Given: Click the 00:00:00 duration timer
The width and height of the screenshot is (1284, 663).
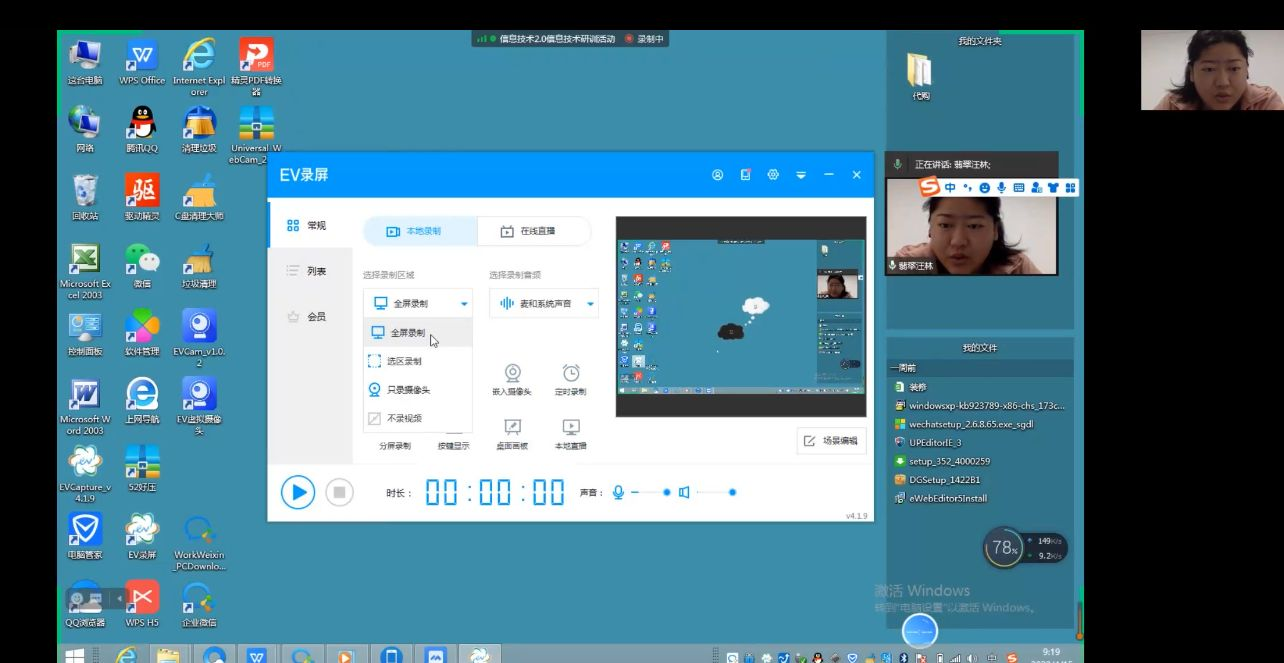Looking at the screenshot, I should pos(495,492).
